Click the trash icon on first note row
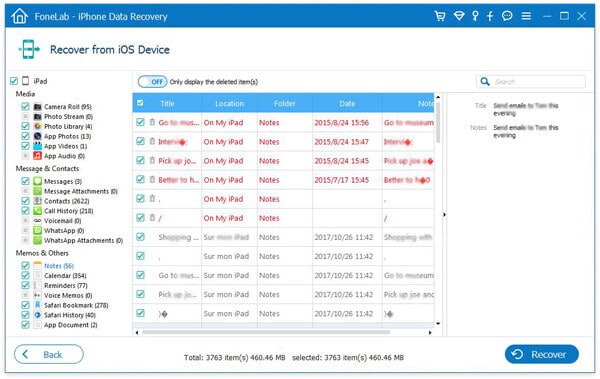The height and width of the screenshot is (379, 600). (152, 122)
